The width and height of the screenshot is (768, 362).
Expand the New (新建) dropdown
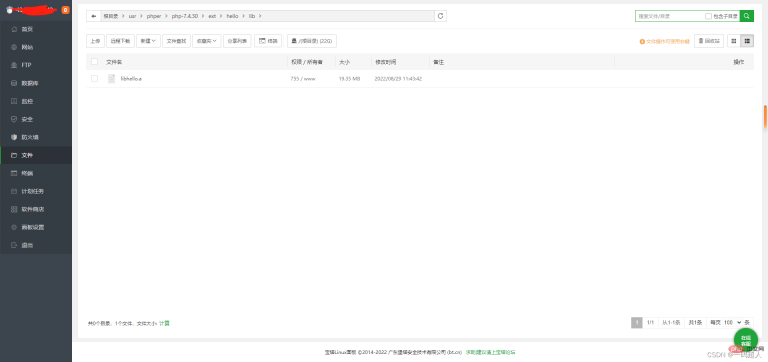(x=148, y=41)
